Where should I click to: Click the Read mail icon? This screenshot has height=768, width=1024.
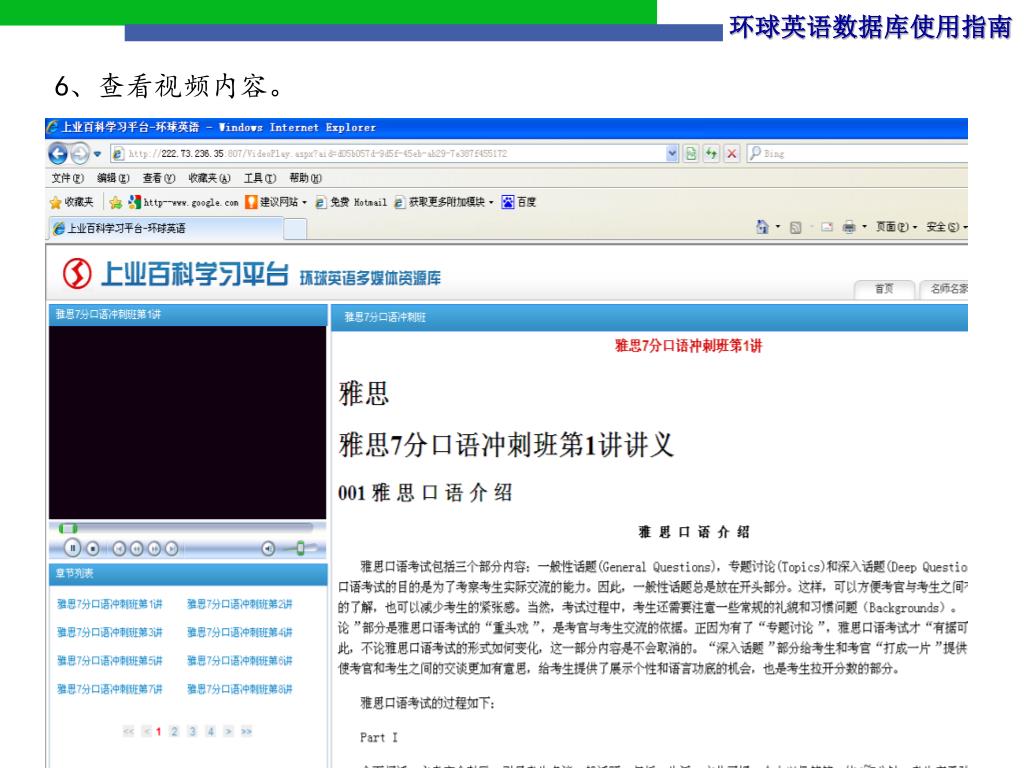point(827,227)
